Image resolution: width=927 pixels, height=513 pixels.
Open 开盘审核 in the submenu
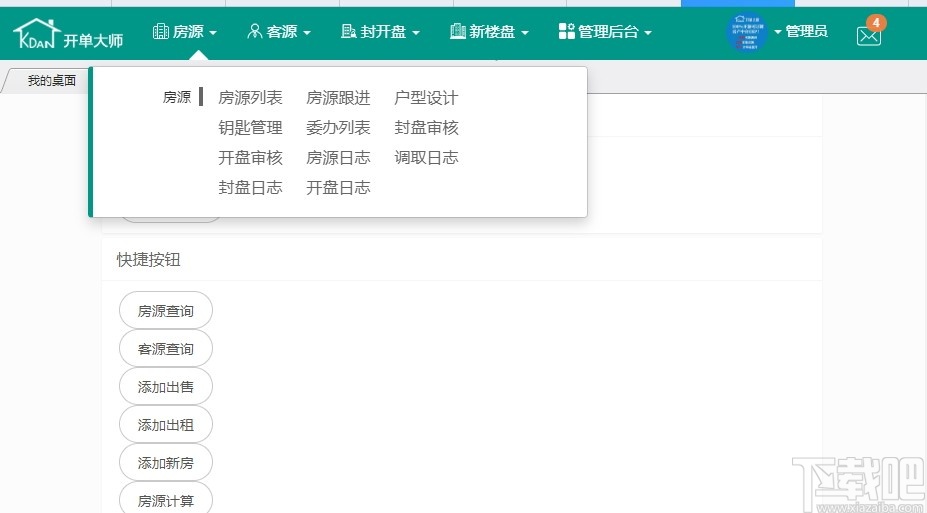(251, 158)
